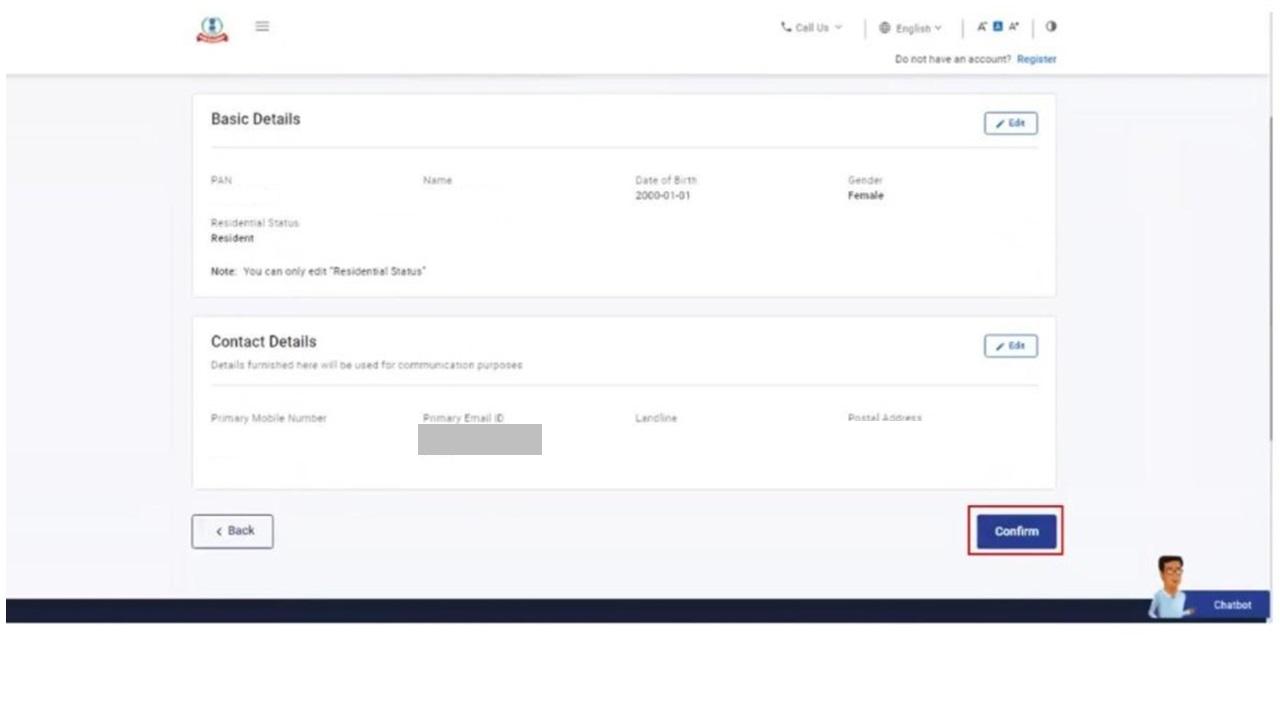
Task: Decrease font size with small A icon
Action: click(982, 27)
